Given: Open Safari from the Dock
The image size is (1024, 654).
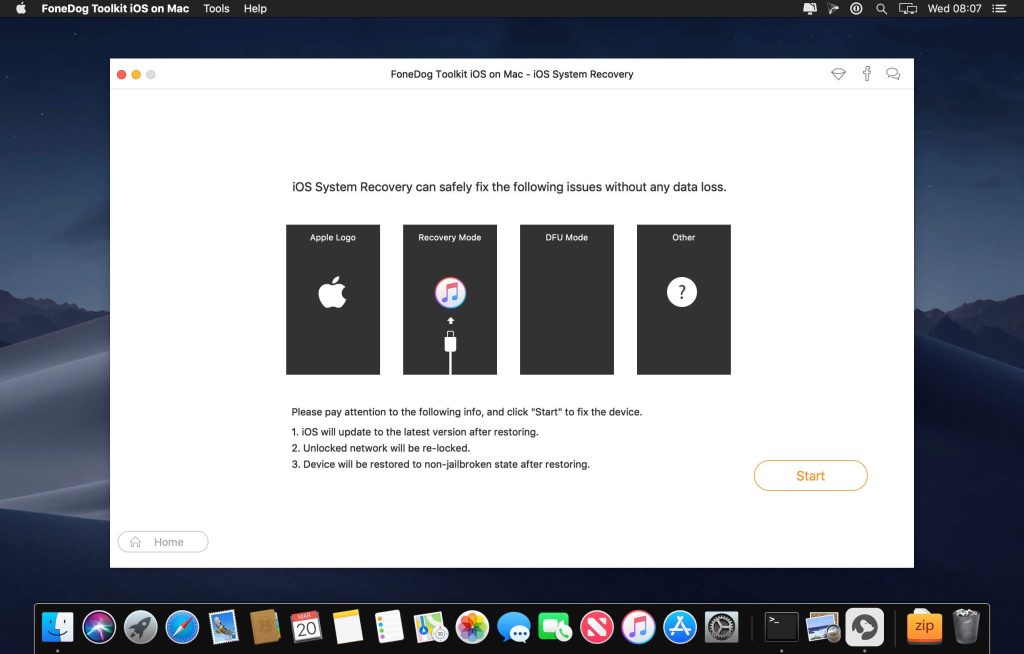Looking at the screenshot, I should (181, 627).
